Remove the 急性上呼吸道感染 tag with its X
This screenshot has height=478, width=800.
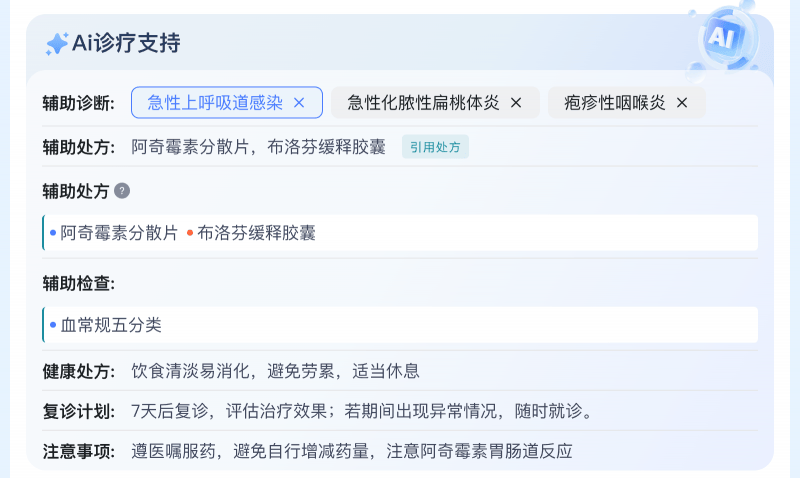[298, 103]
